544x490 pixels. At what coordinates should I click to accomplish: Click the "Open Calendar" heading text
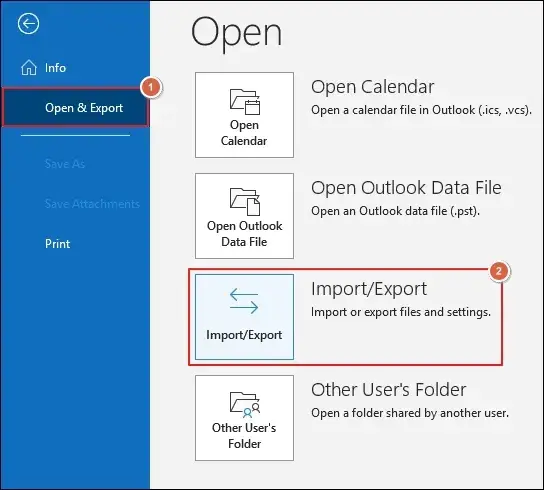coord(372,87)
